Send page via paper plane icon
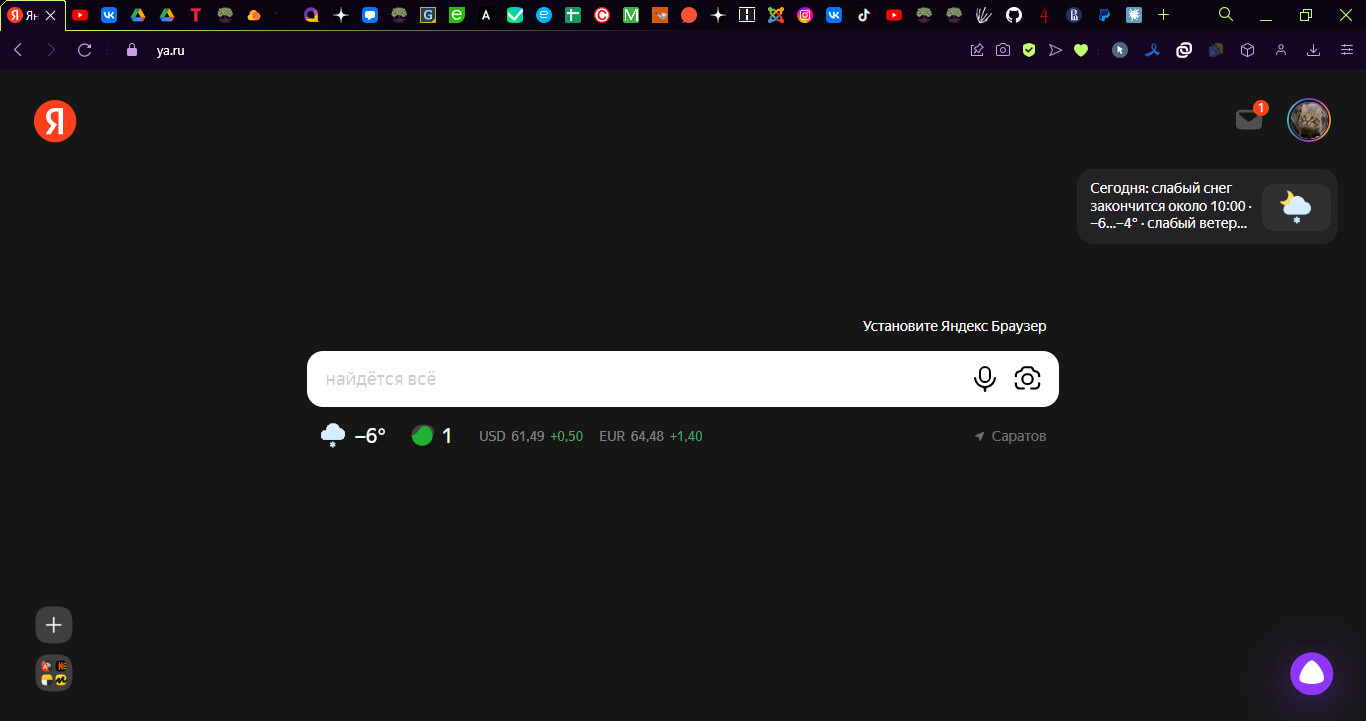 pos(1055,50)
